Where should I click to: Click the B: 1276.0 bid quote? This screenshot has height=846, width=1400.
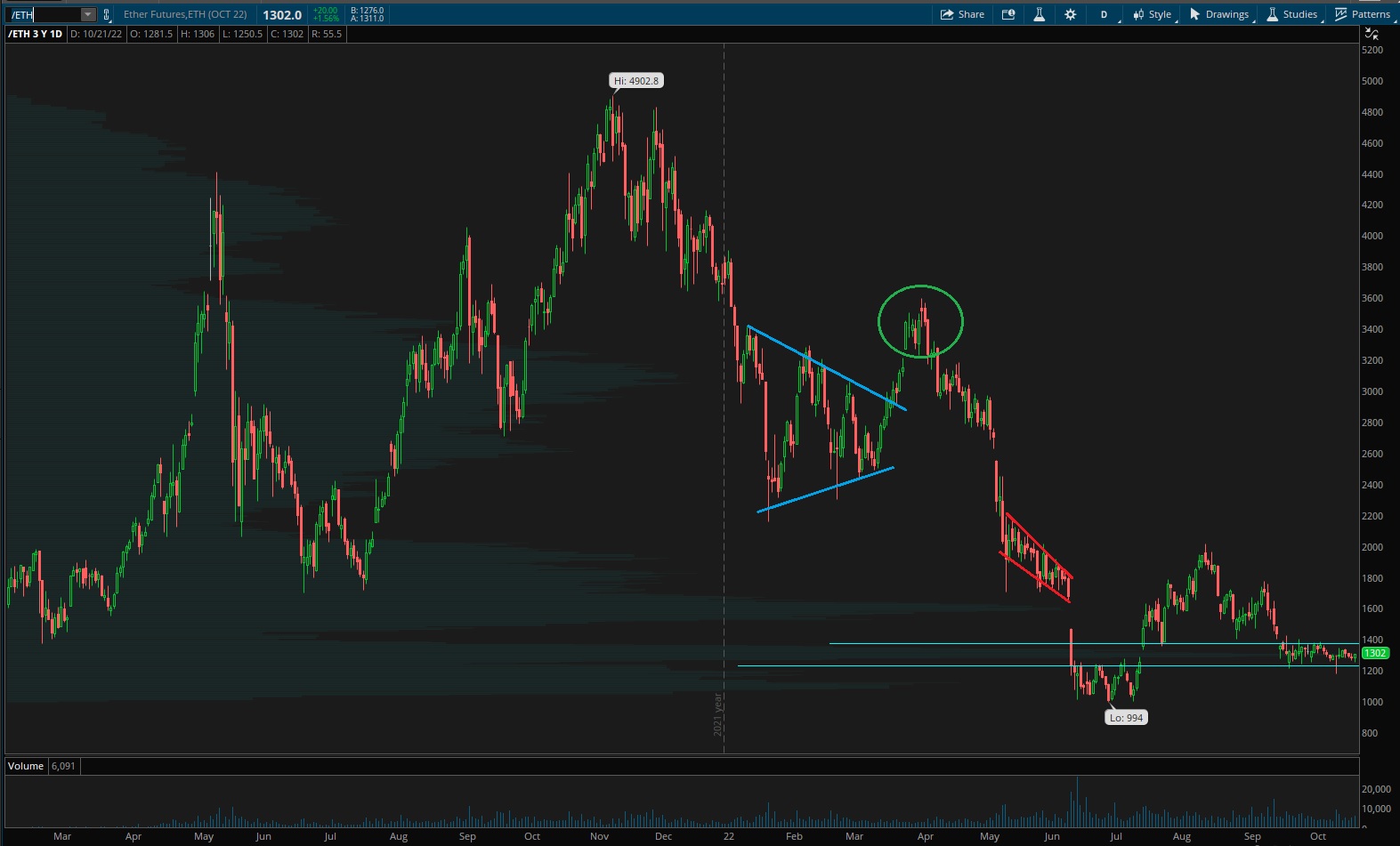(367, 11)
